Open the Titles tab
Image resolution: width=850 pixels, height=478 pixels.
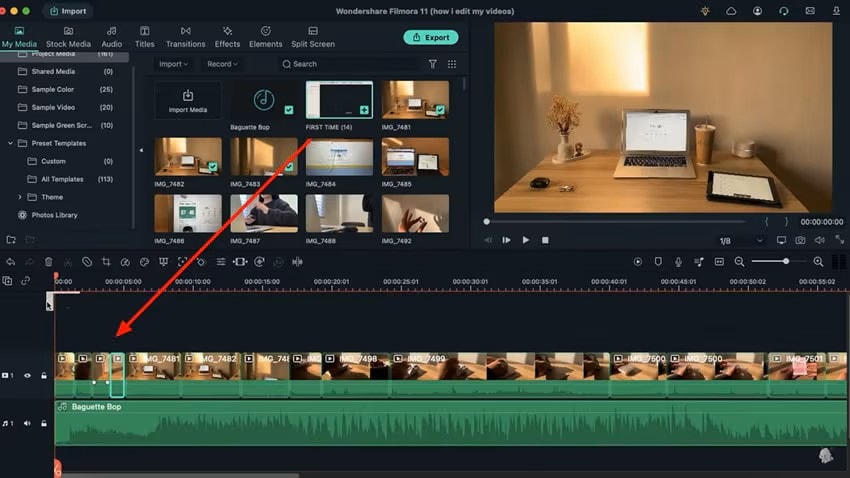coord(145,37)
